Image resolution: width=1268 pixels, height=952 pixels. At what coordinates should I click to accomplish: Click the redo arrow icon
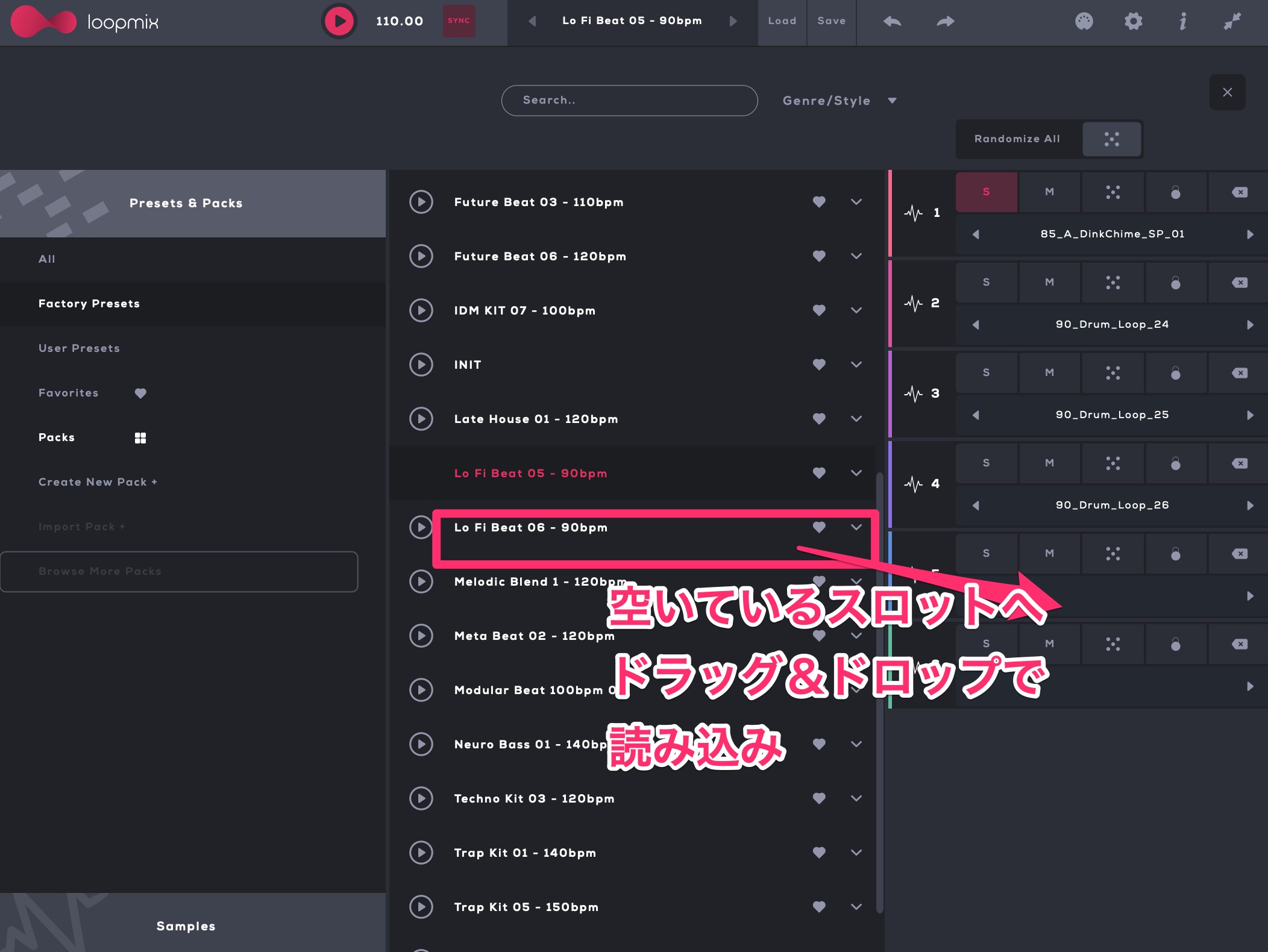click(x=945, y=21)
